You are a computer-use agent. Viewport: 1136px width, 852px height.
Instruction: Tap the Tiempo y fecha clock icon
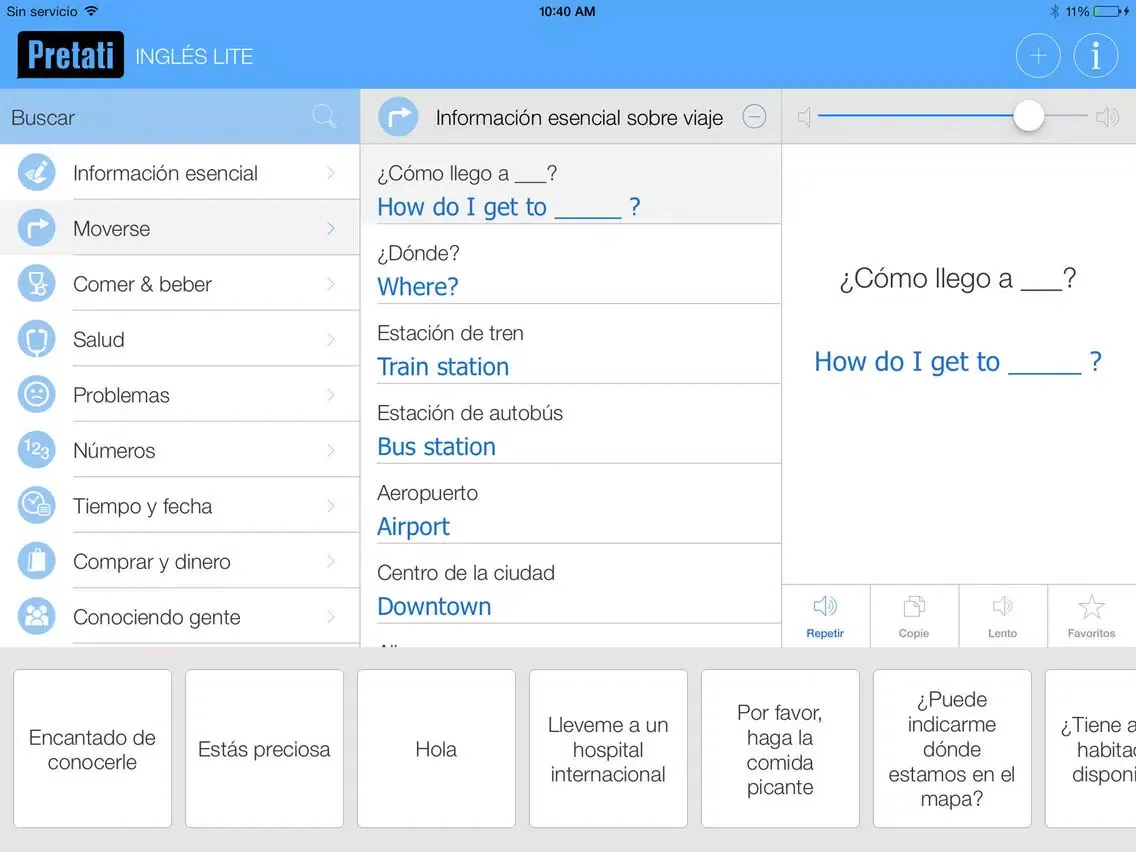pos(36,506)
